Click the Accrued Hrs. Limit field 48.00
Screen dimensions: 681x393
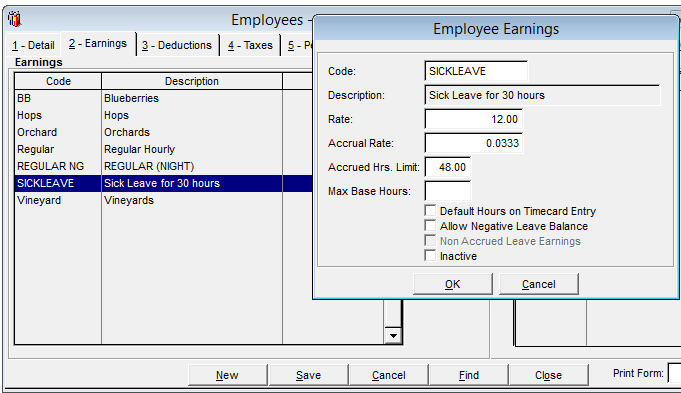[448, 167]
